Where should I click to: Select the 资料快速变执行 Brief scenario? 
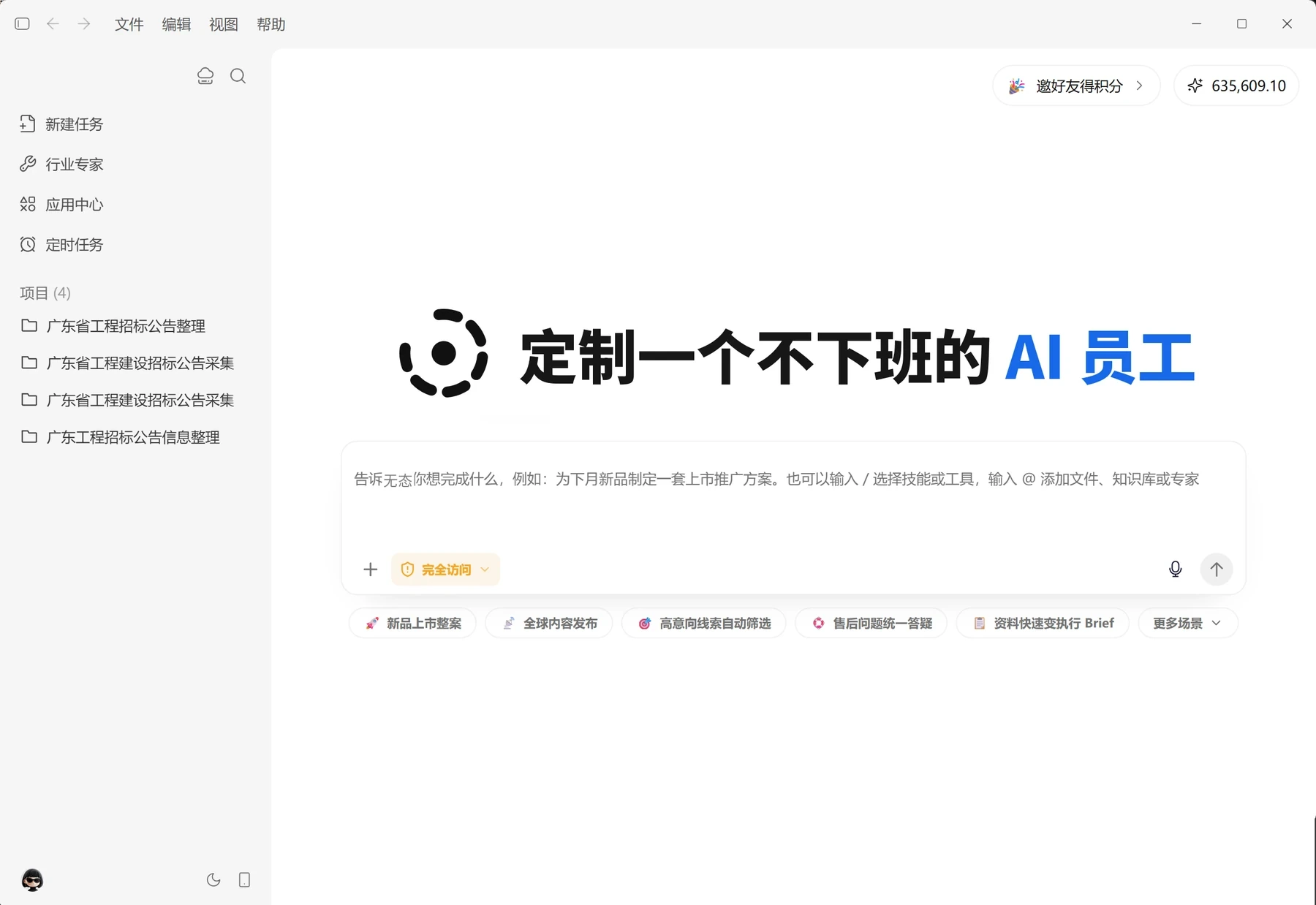pos(1043,623)
